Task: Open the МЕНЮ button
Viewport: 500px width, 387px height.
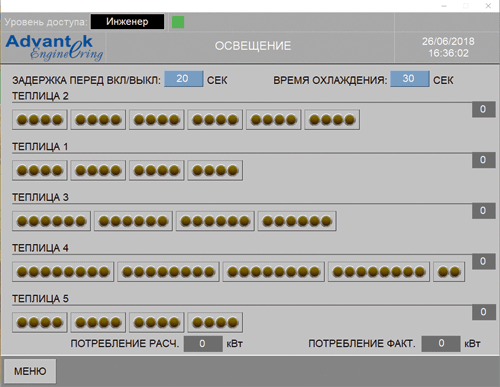Action: pyautogui.click(x=30, y=371)
